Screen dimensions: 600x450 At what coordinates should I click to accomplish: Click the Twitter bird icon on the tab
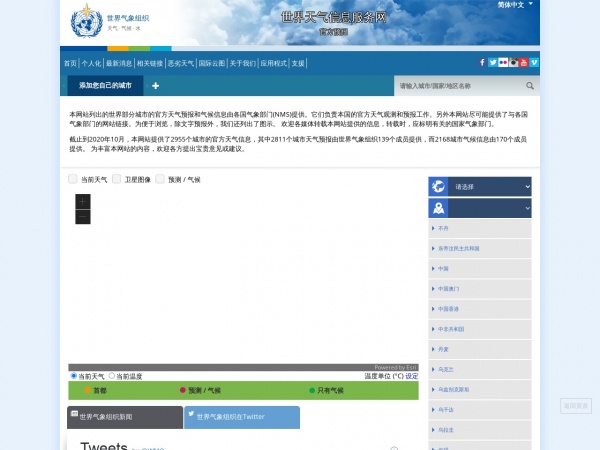pyautogui.click(x=191, y=413)
